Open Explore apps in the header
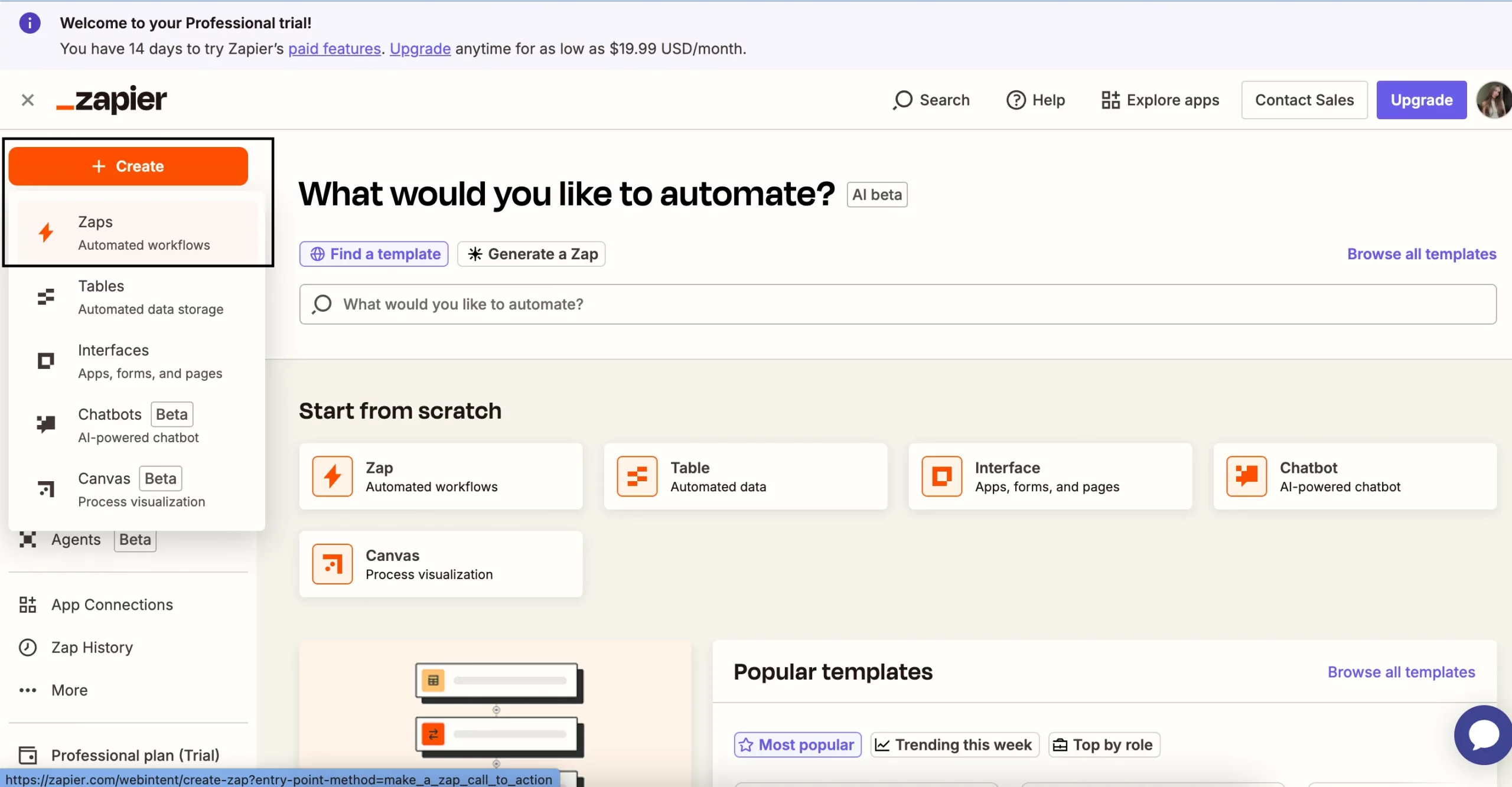The width and height of the screenshot is (1512, 787). click(x=1160, y=100)
